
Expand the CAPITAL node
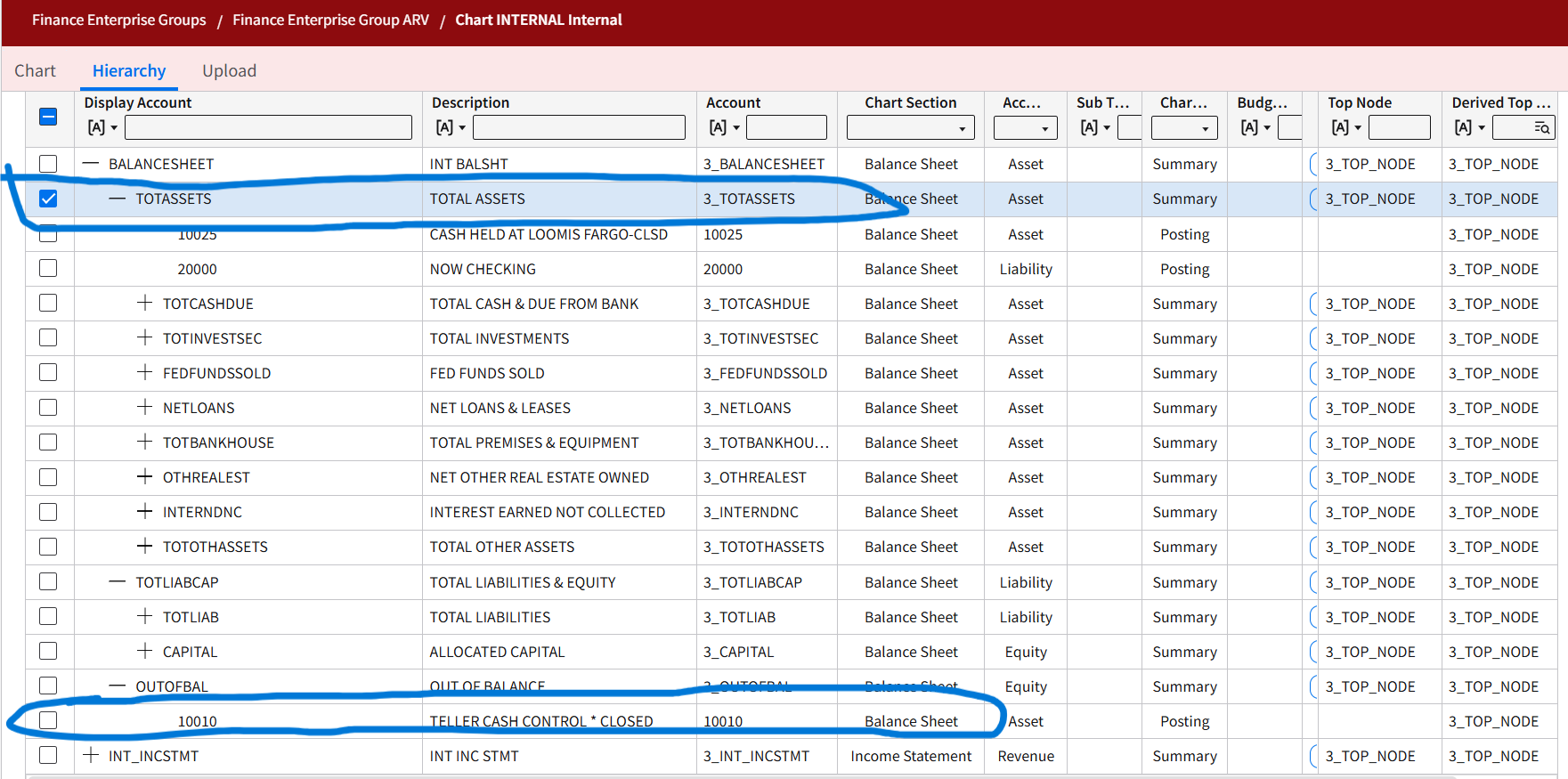[144, 651]
